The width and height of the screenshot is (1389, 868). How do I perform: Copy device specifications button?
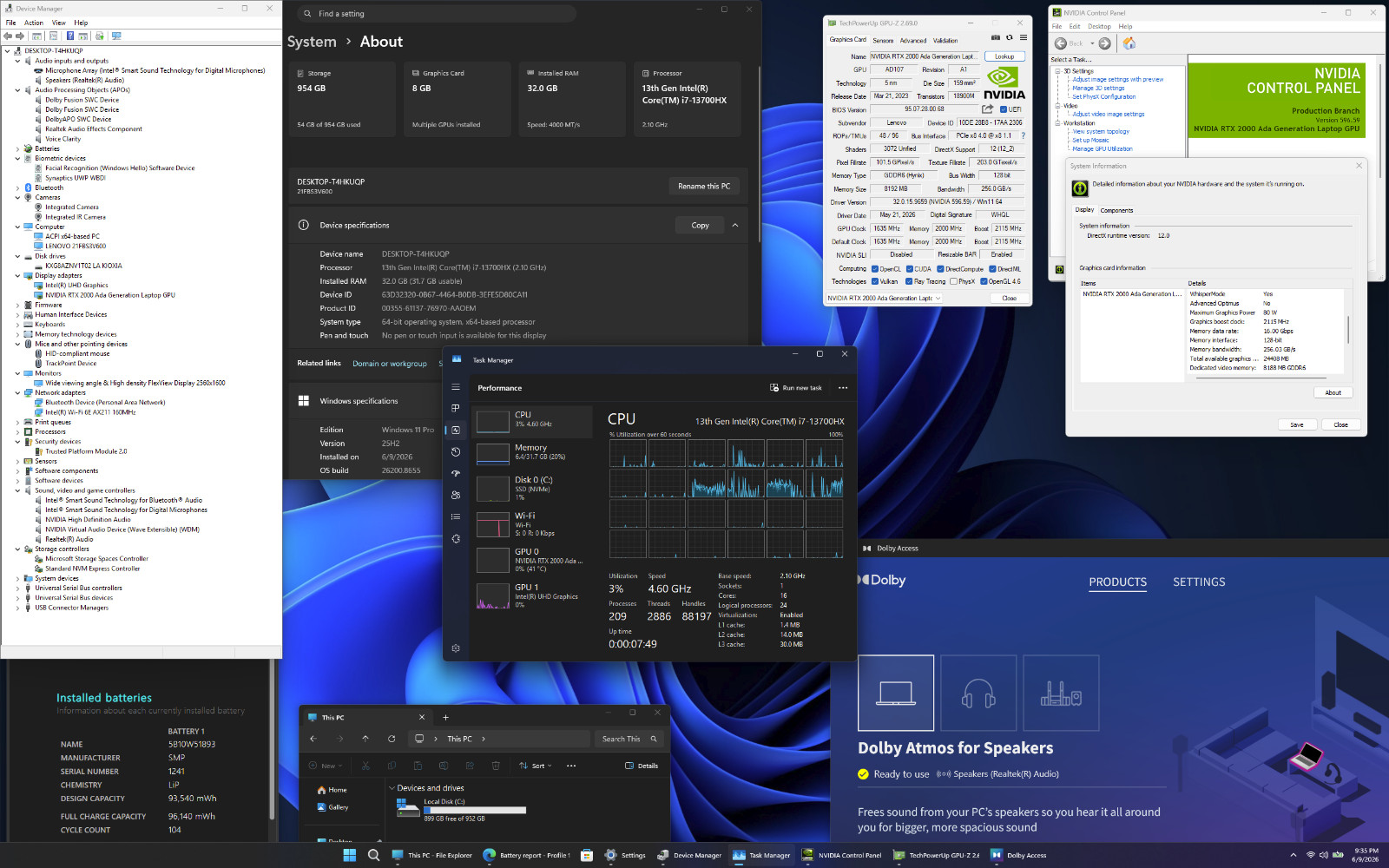[700, 225]
